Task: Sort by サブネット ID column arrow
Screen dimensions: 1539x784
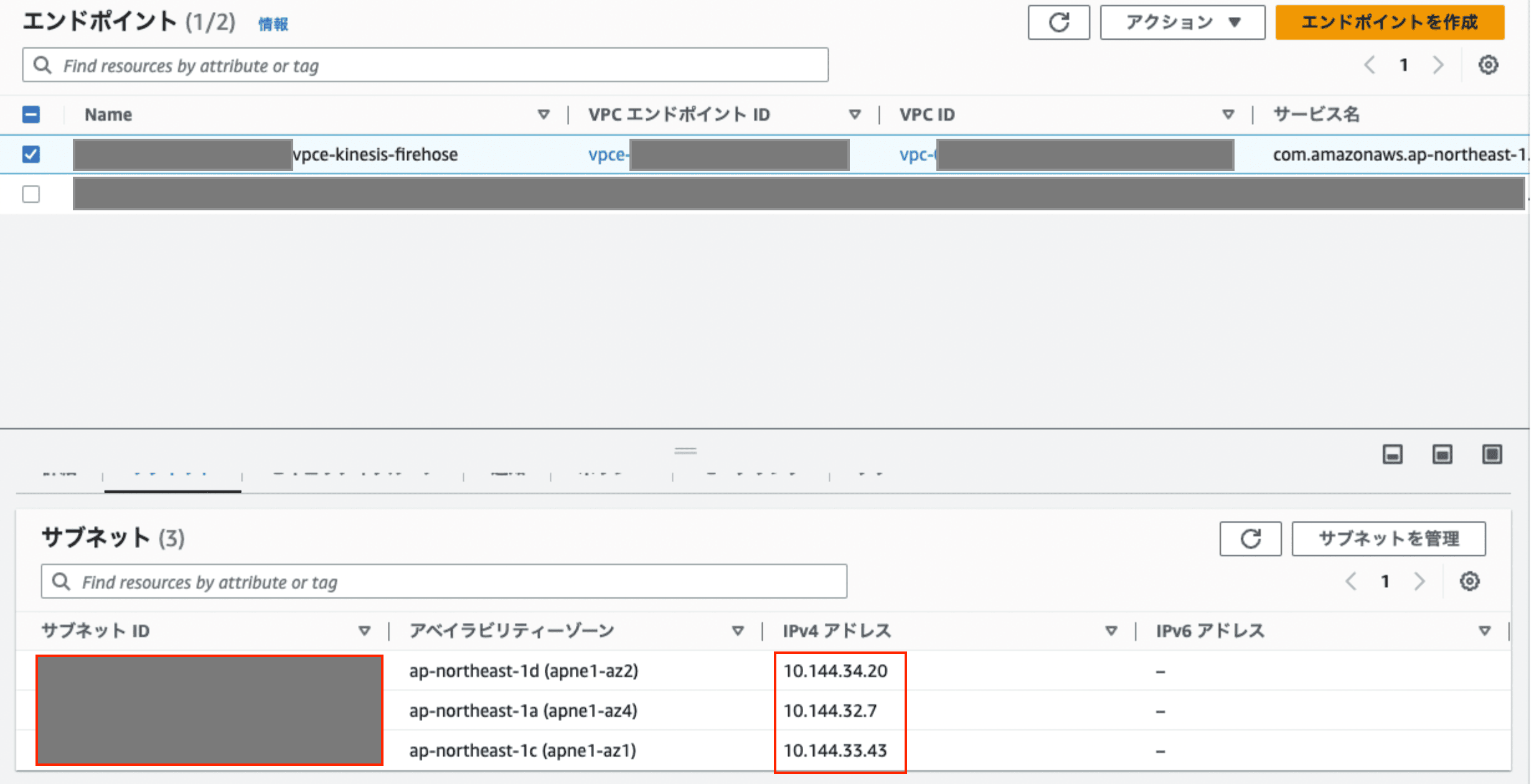Action: 365,631
